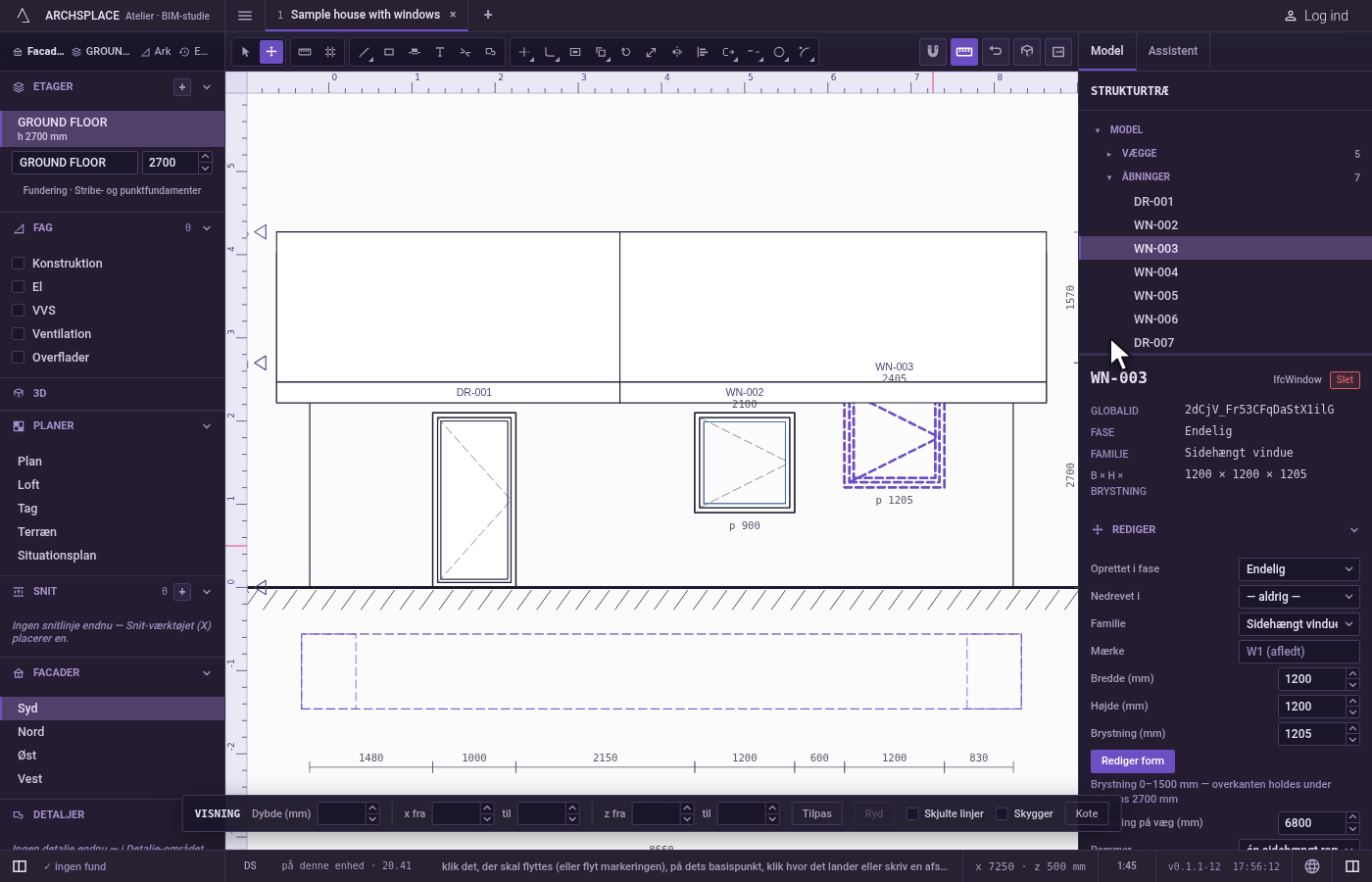Expand the Vægge tree node
The image size is (1372, 882).
click(1108, 154)
